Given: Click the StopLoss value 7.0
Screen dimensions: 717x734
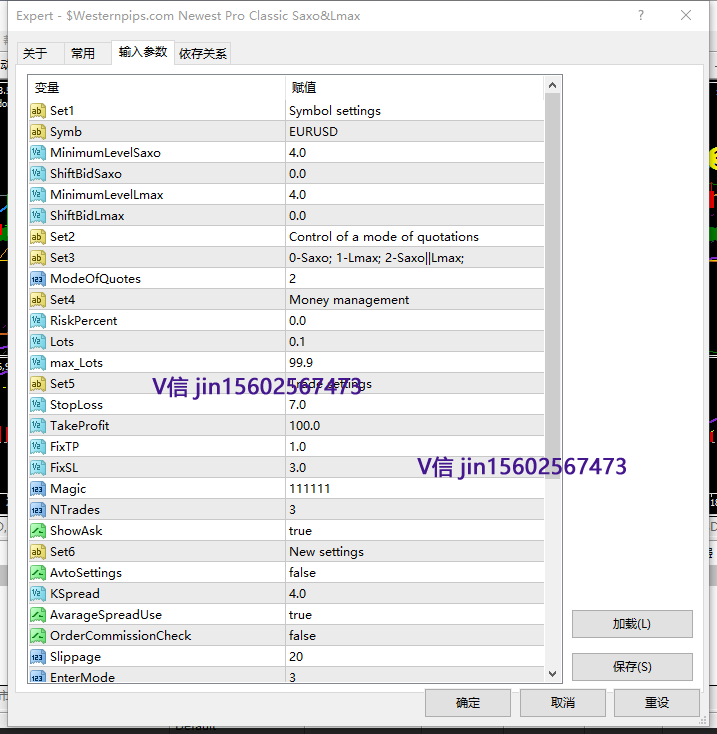Looking at the screenshot, I should [x=297, y=405].
